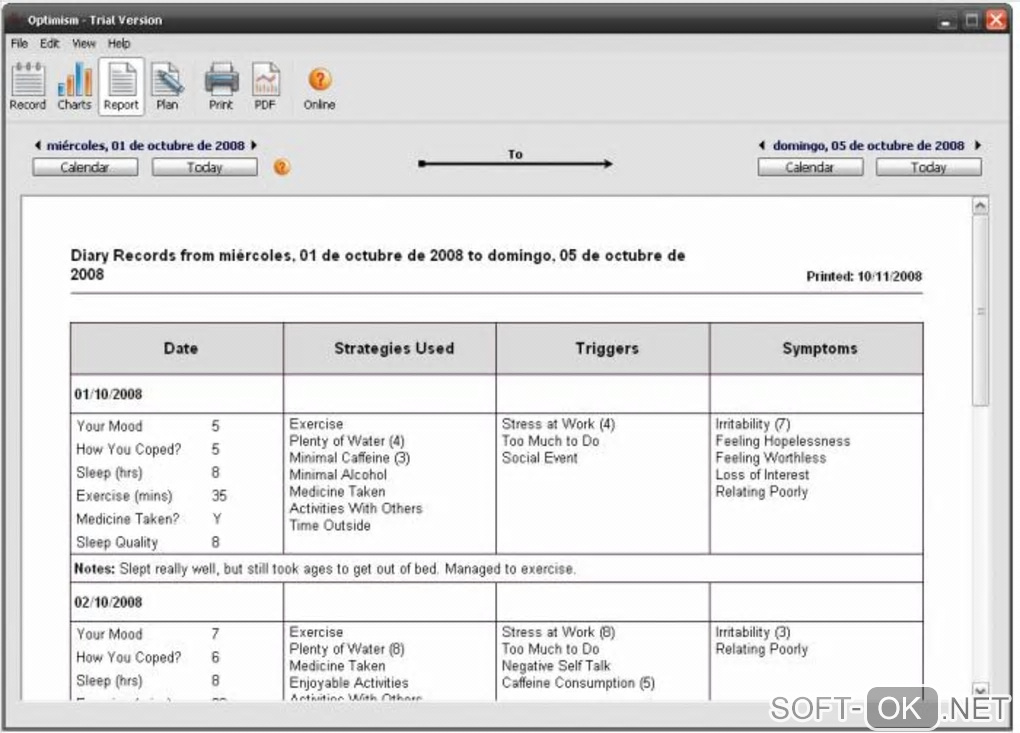The height and width of the screenshot is (733, 1020).
Task: Click 'Activities With Others' on 01/10/2008
Action: [356, 509]
